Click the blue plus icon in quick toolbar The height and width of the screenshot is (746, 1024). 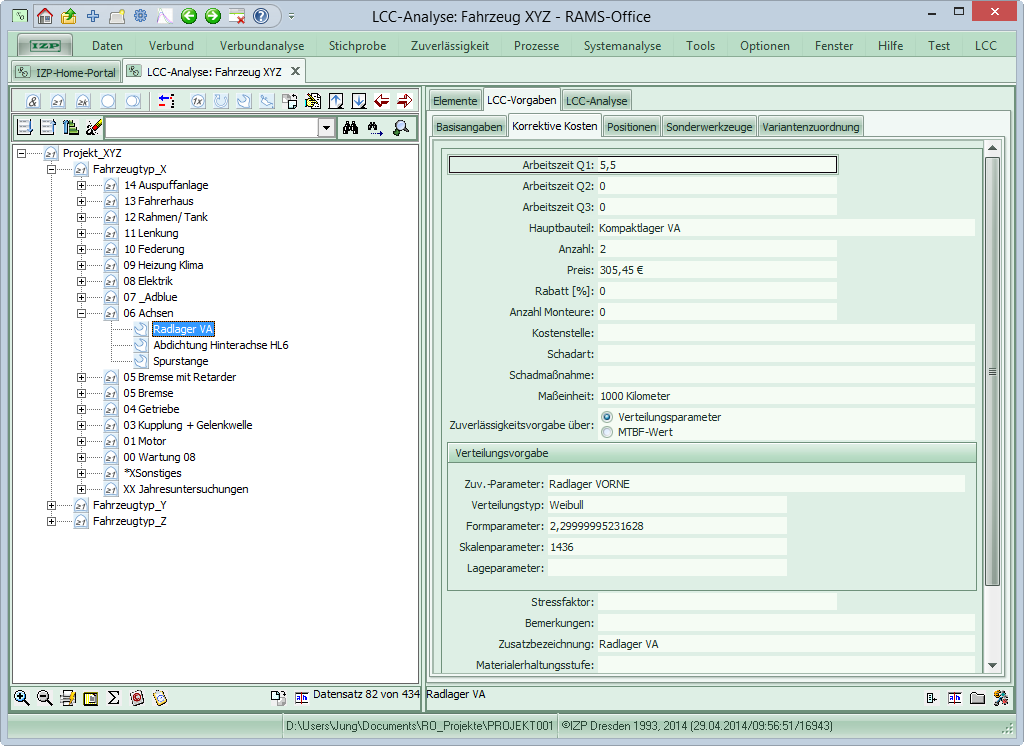click(x=93, y=16)
